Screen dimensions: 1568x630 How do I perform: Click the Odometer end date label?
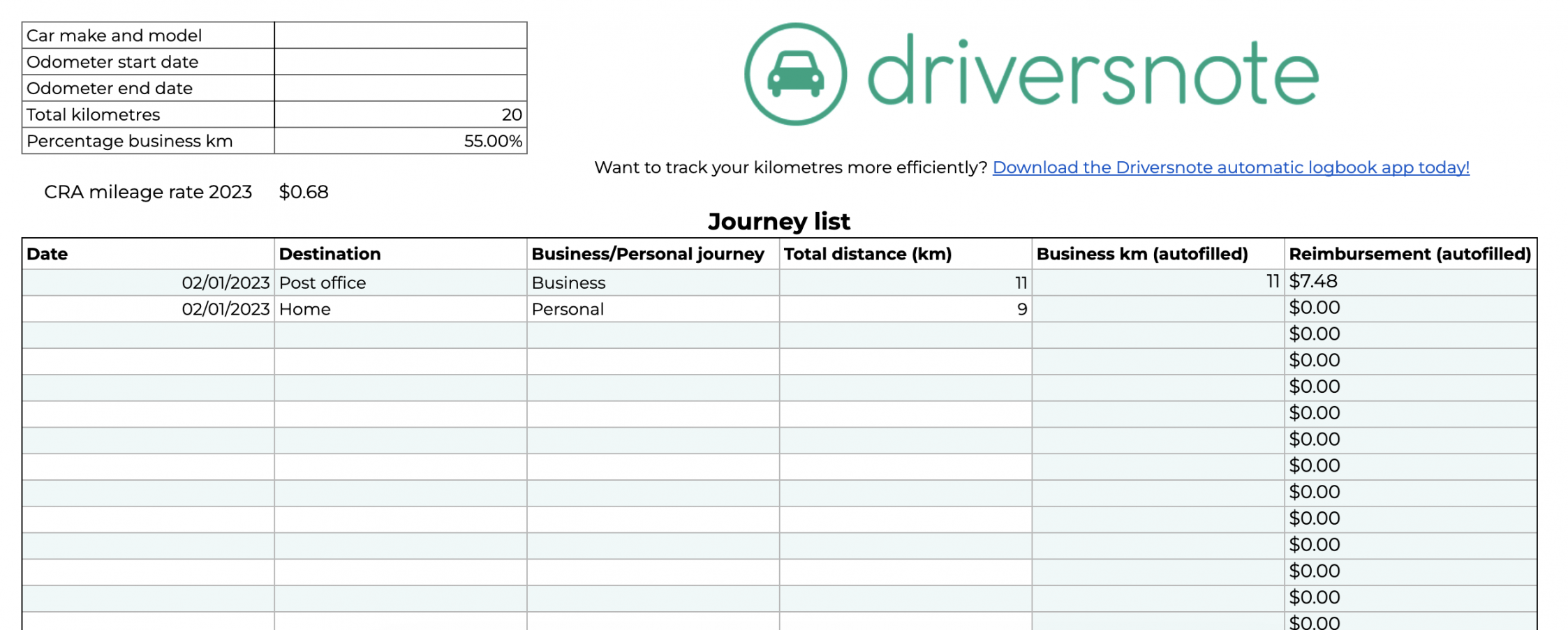[110, 89]
